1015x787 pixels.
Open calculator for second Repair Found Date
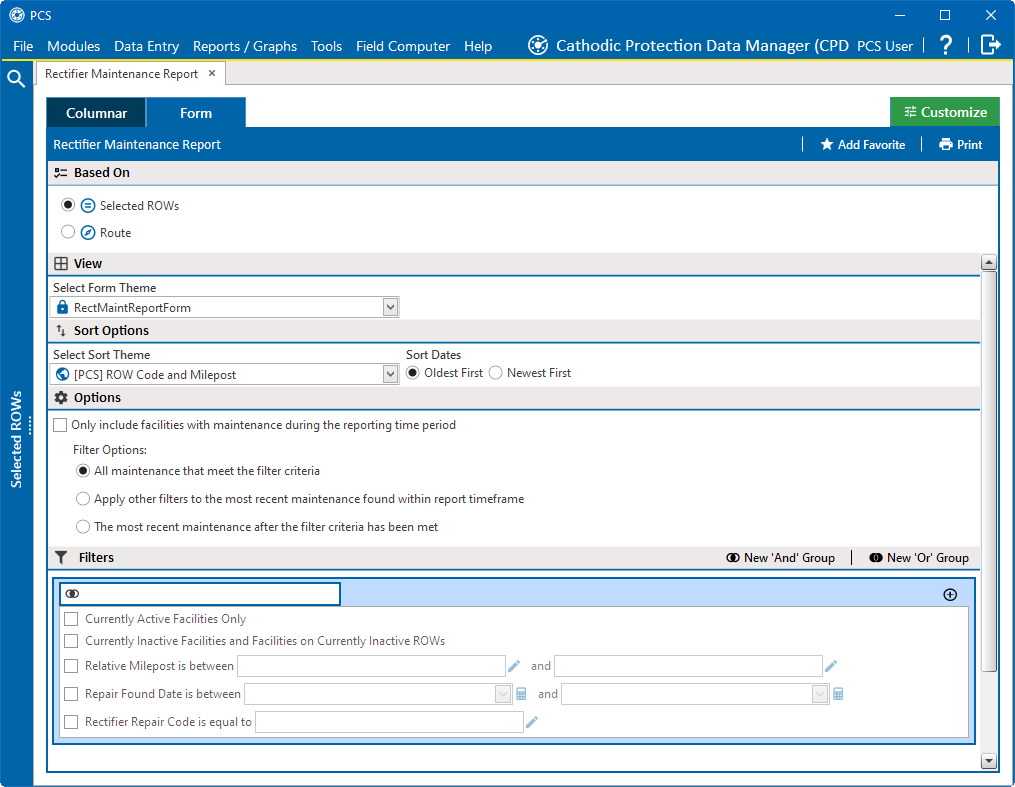click(838, 694)
